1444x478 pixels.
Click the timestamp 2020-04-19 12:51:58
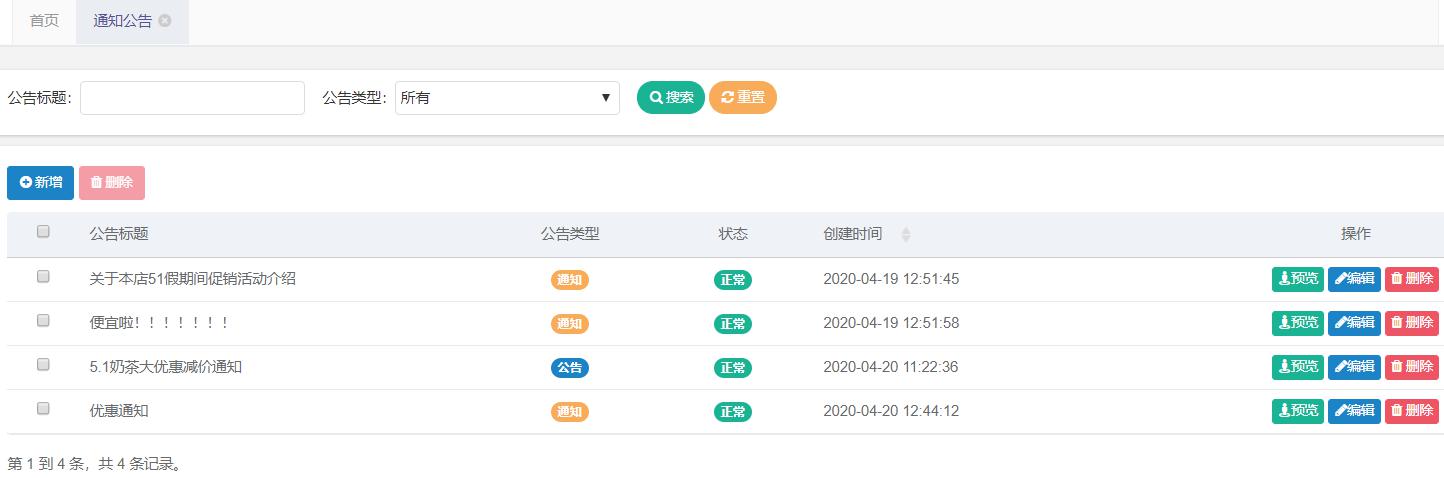891,323
